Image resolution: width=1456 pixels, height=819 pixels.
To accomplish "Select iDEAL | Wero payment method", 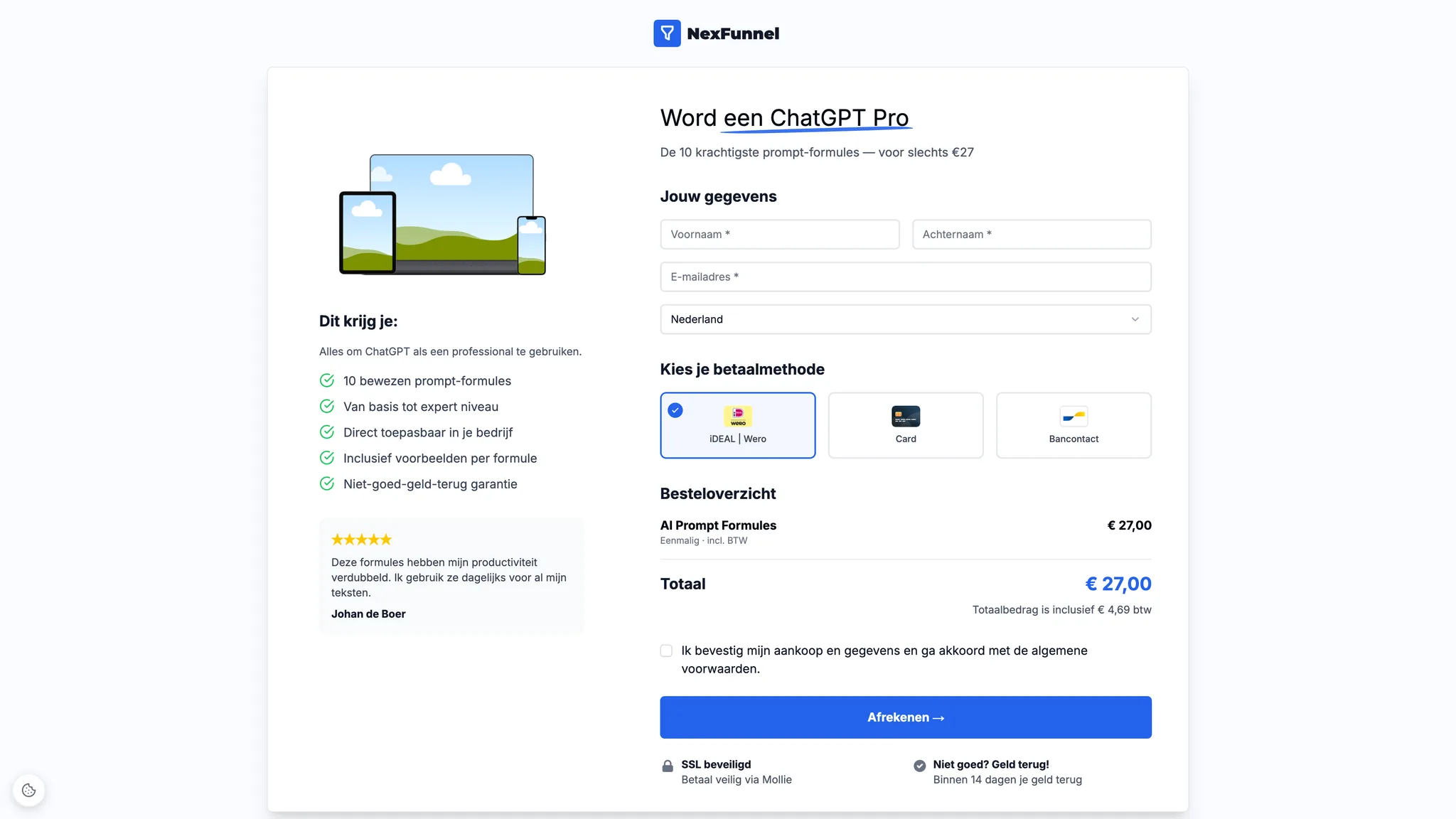I will pyautogui.click(x=738, y=425).
